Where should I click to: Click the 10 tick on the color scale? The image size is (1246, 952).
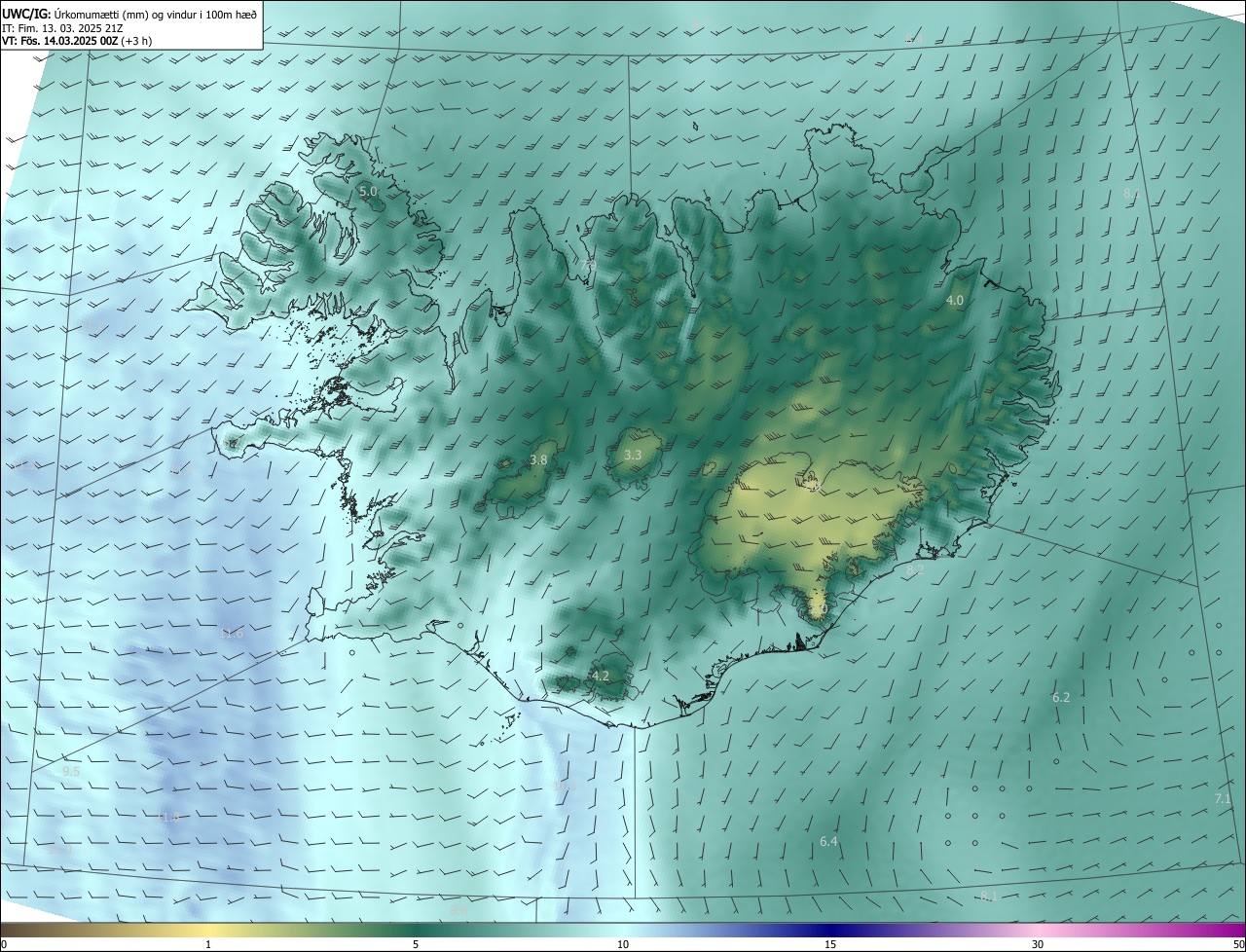[x=623, y=944]
